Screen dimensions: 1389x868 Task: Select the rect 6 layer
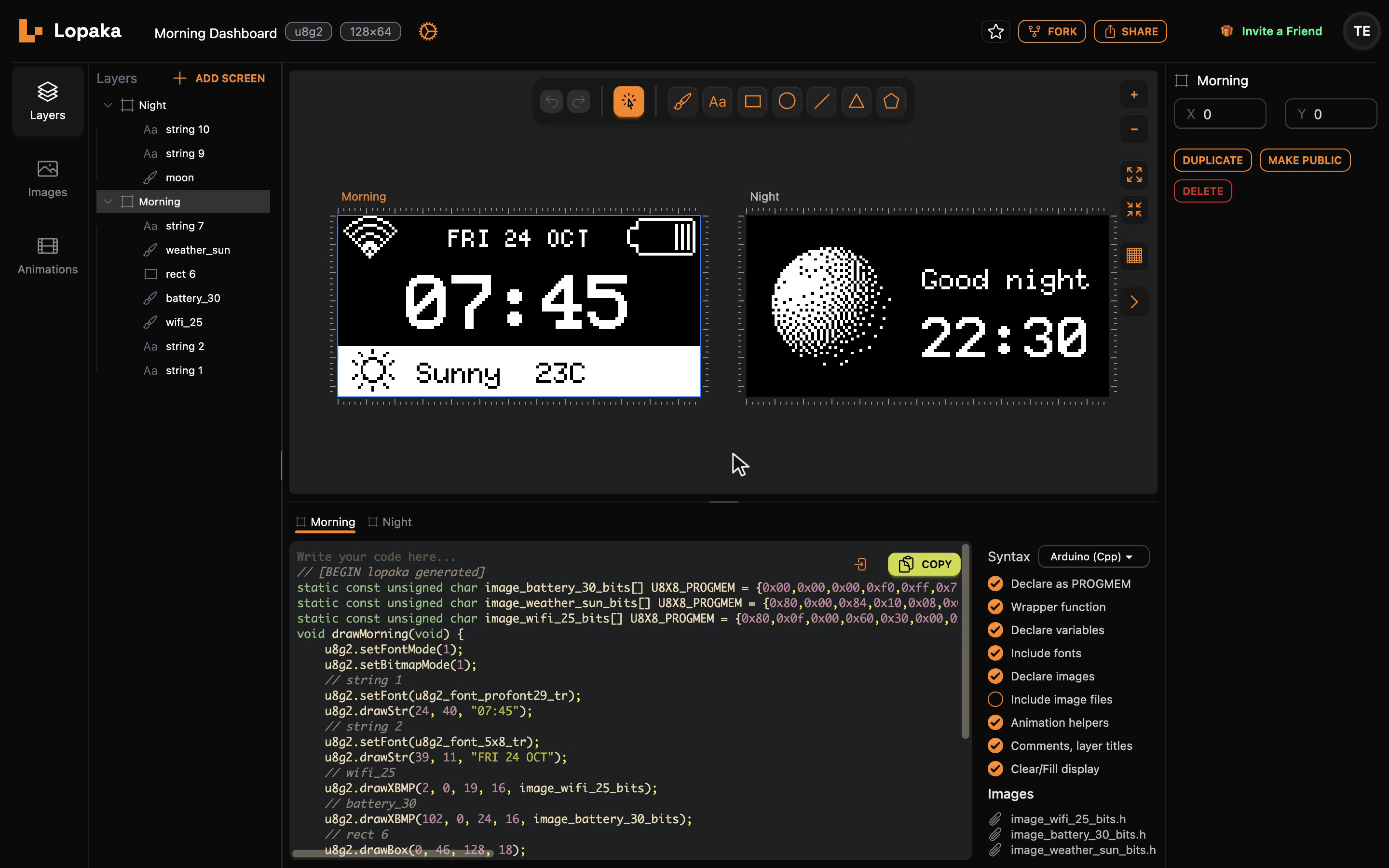coord(184,274)
